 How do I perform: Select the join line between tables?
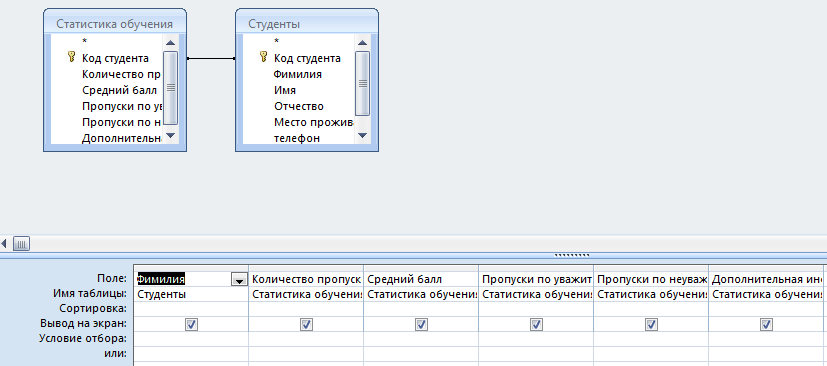pos(211,58)
